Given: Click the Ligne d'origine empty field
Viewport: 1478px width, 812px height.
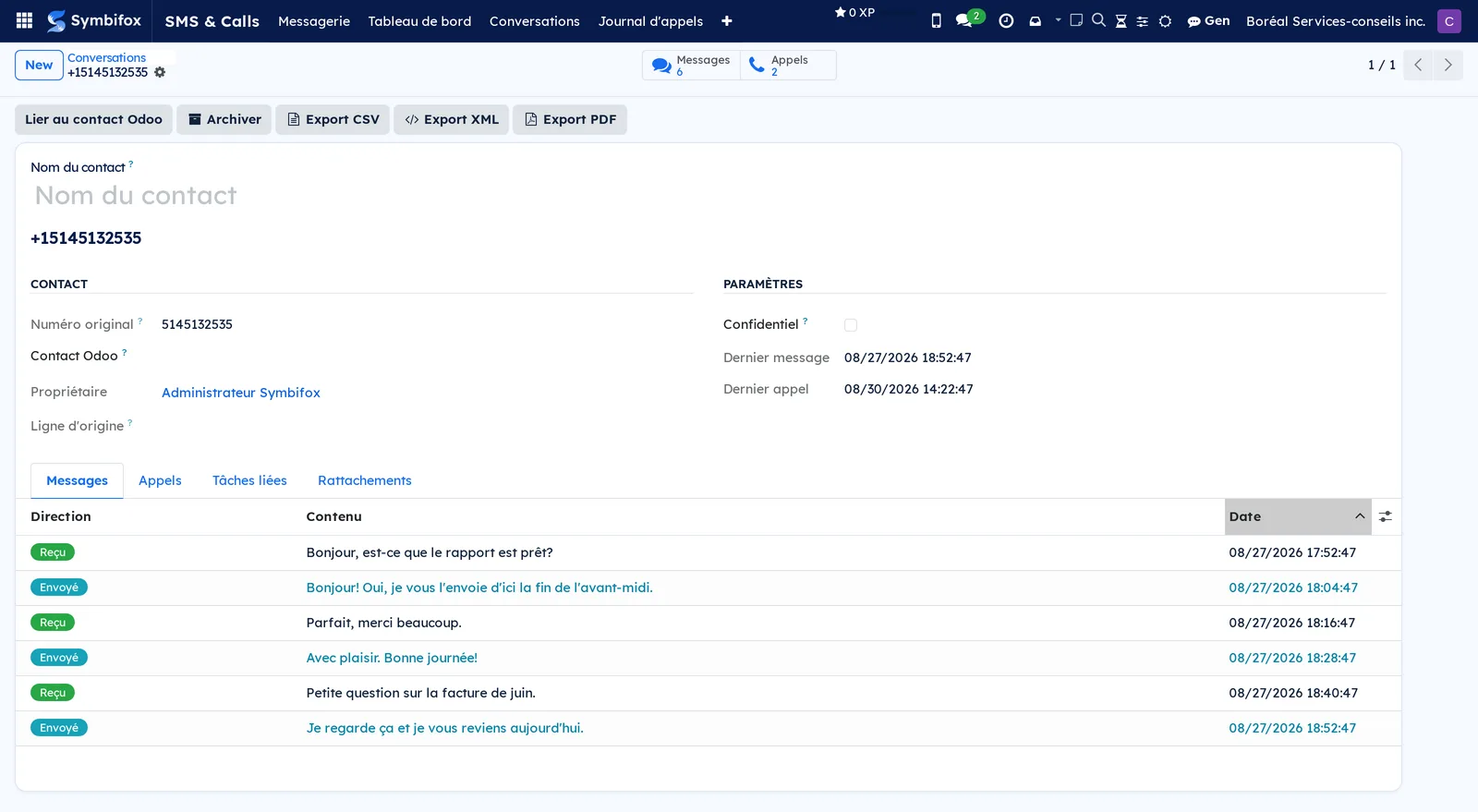Looking at the screenshot, I should click(x=427, y=426).
